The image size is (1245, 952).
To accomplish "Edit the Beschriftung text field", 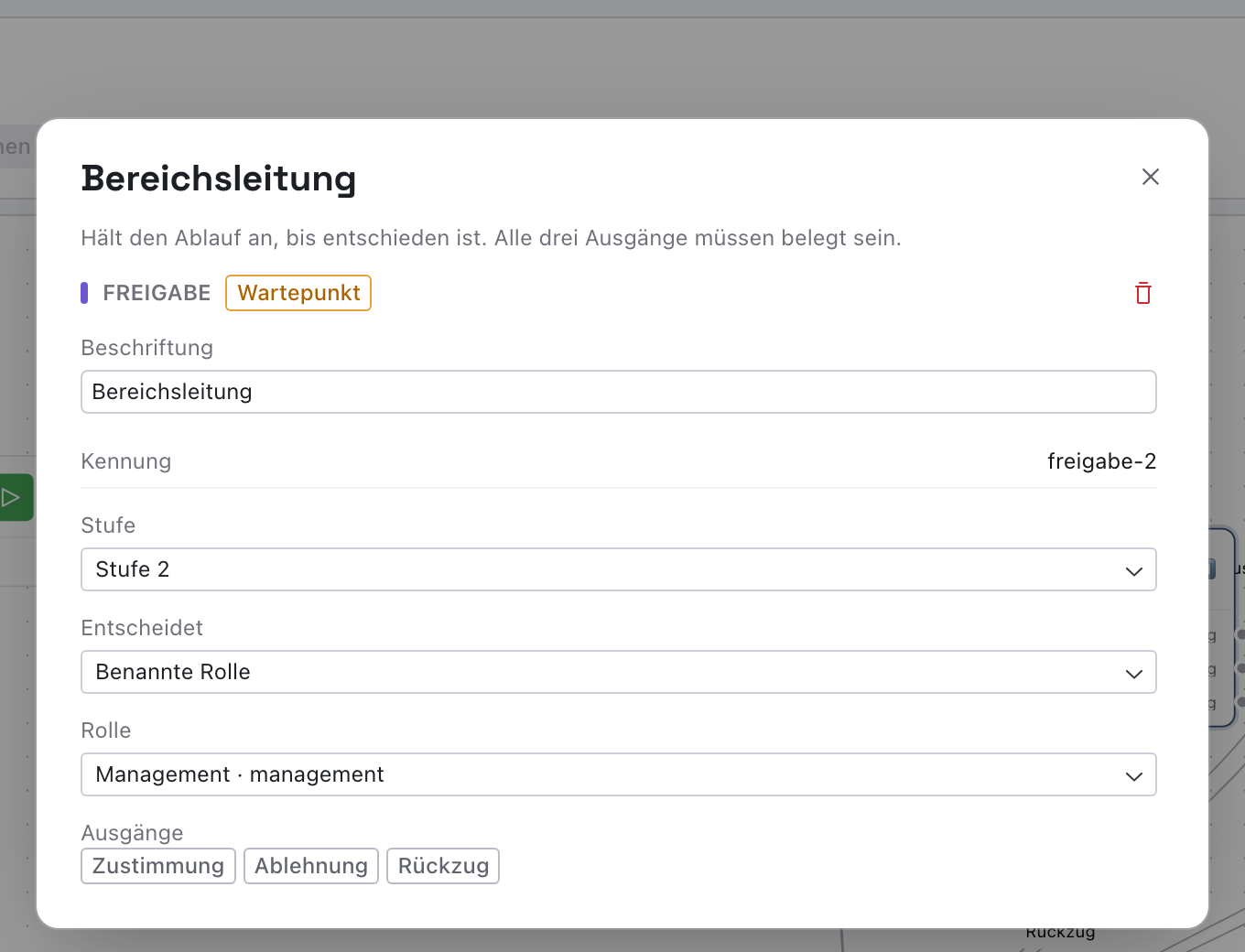I will (619, 392).
